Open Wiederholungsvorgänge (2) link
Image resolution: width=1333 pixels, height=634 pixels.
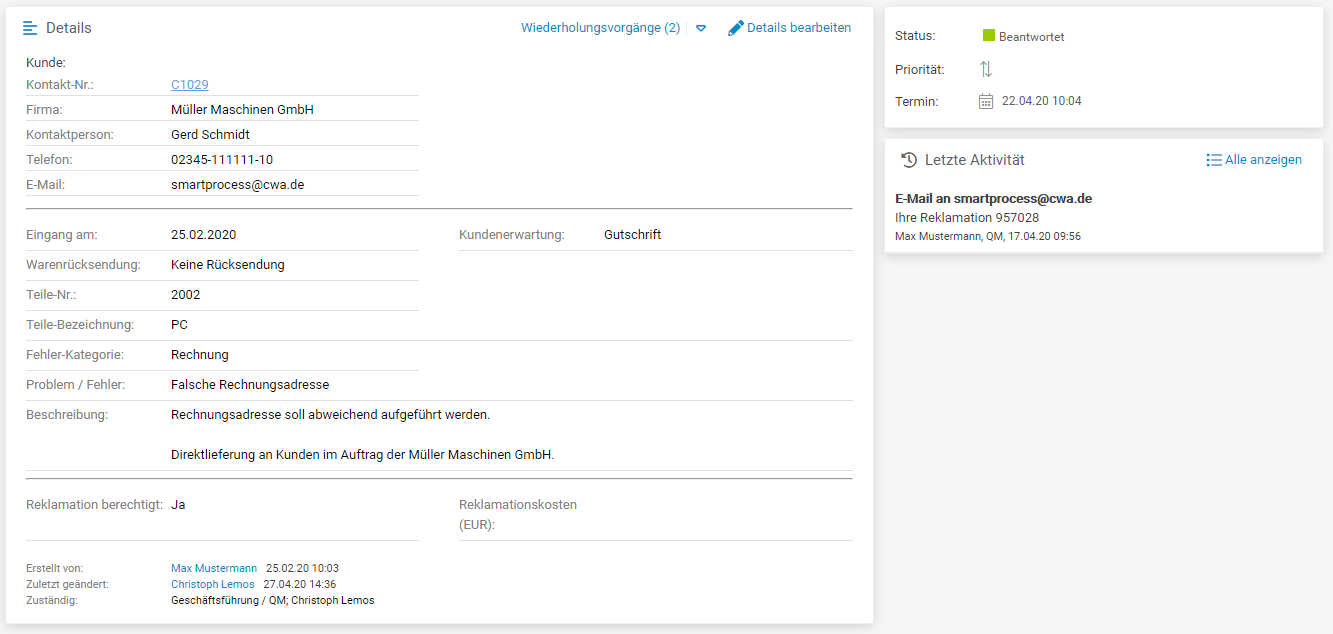click(x=600, y=28)
